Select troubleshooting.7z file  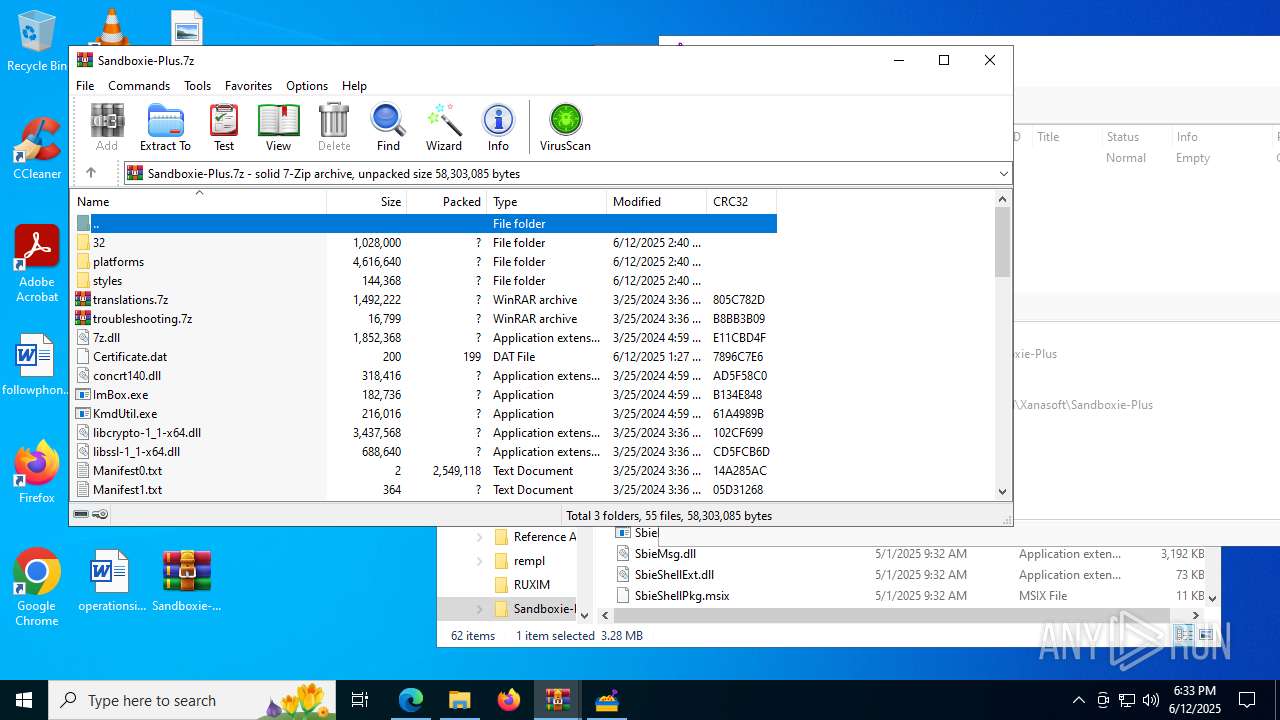point(424,319)
